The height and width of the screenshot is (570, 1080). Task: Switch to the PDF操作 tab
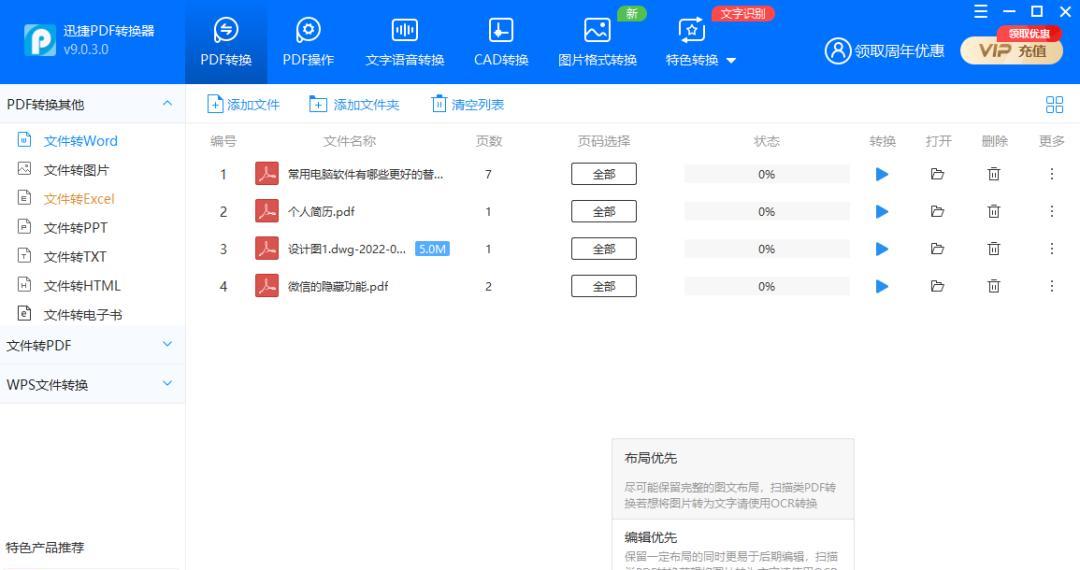point(308,42)
